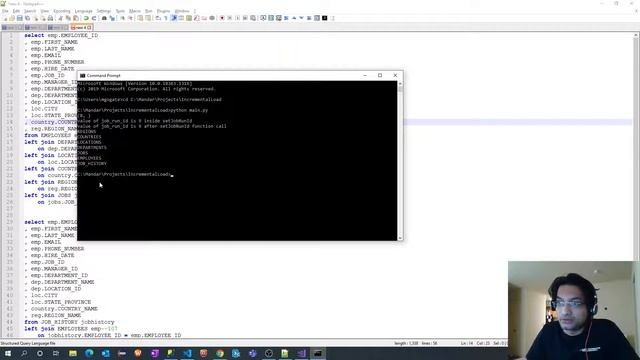This screenshot has width=640, height=360.
Task: Click the Open file toolbar icon
Action: click(12, 18)
